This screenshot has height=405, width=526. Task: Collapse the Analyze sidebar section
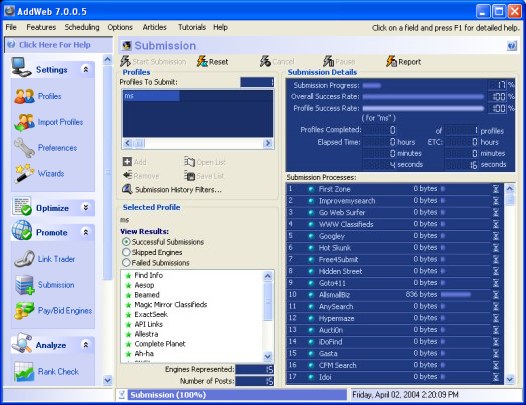tap(86, 345)
